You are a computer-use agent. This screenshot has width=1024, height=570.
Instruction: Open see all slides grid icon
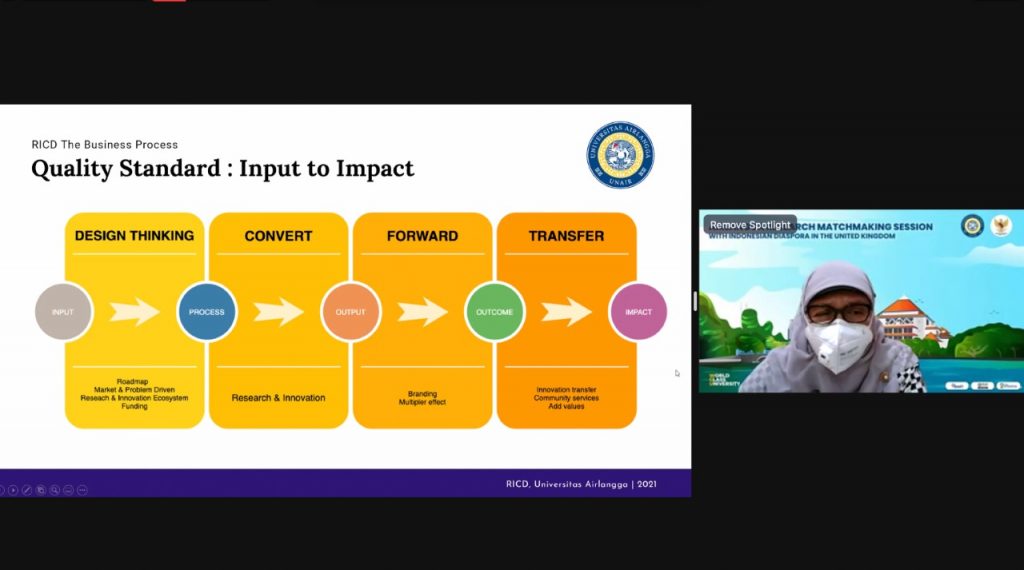41,490
